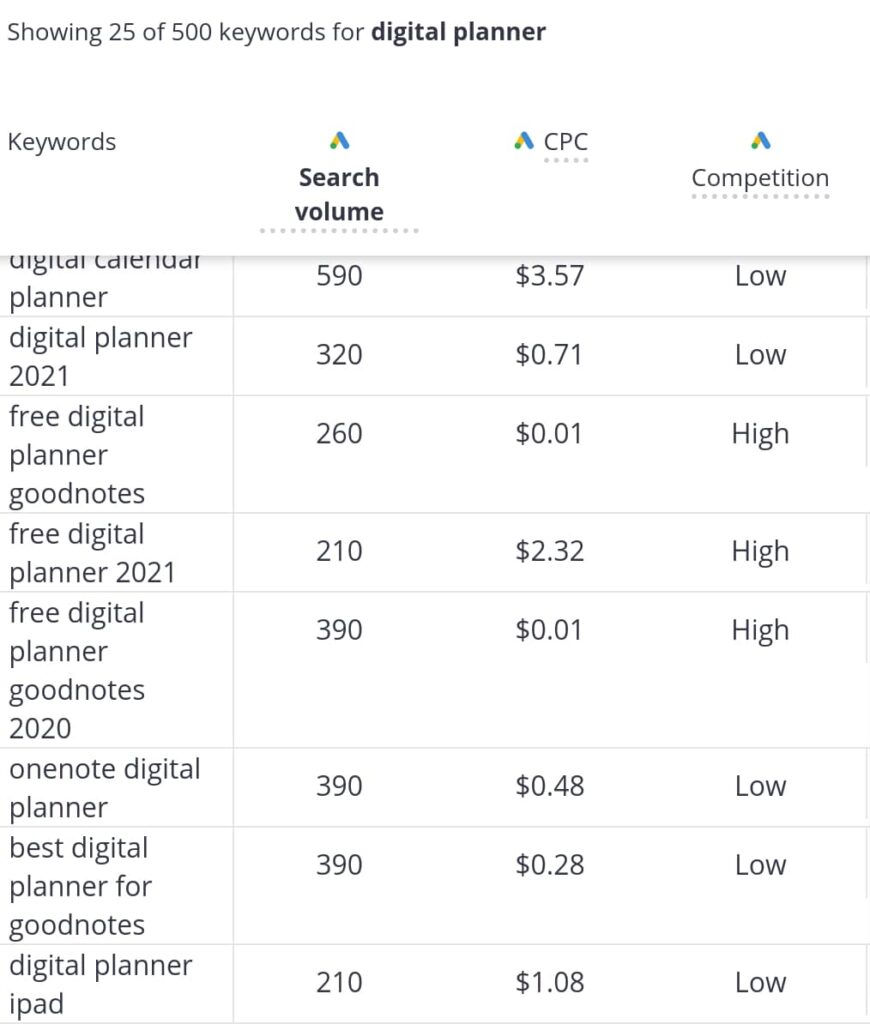
Task: Click the Keywords column header
Action: 62,142
